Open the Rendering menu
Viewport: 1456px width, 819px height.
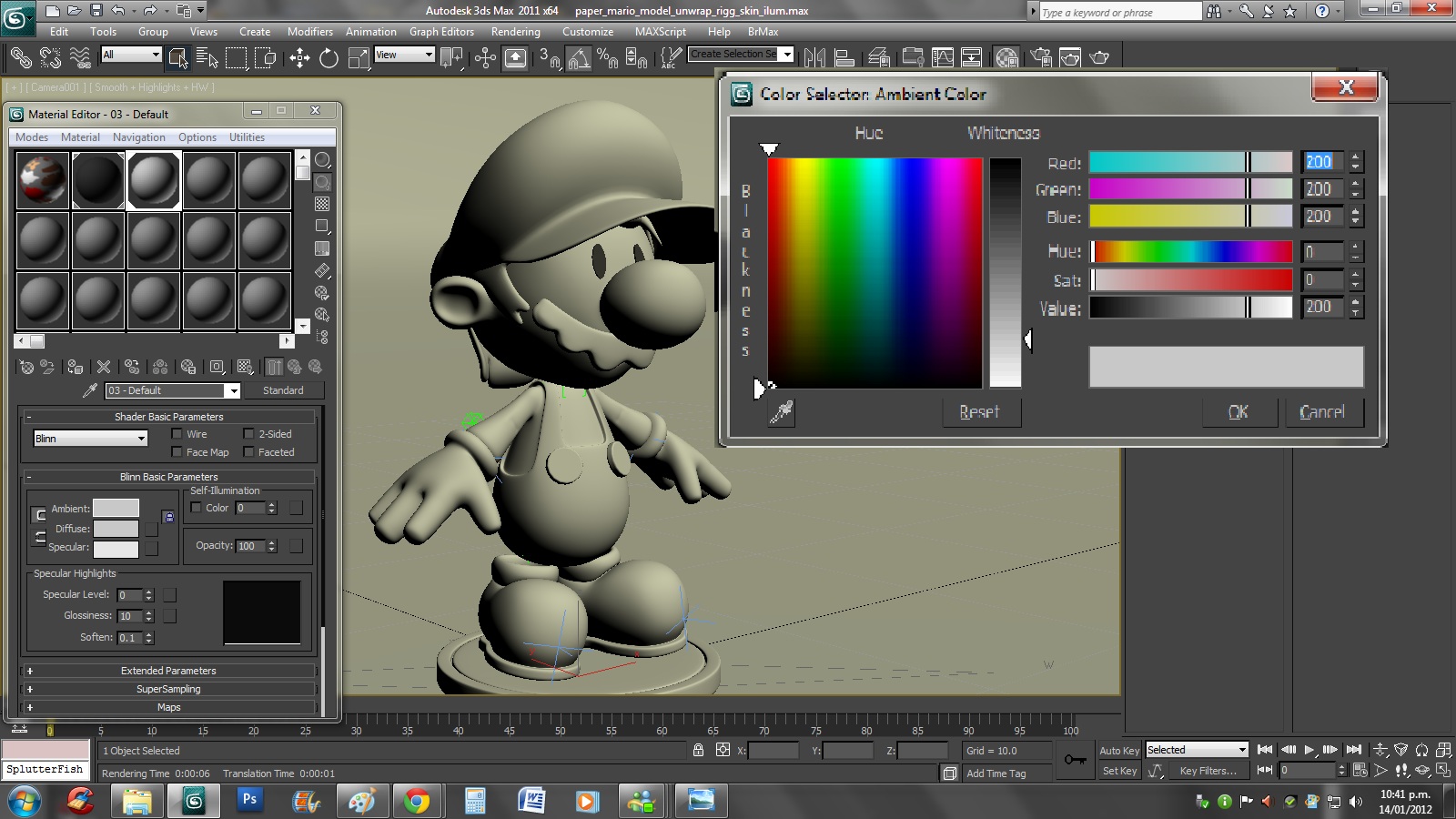point(516,31)
